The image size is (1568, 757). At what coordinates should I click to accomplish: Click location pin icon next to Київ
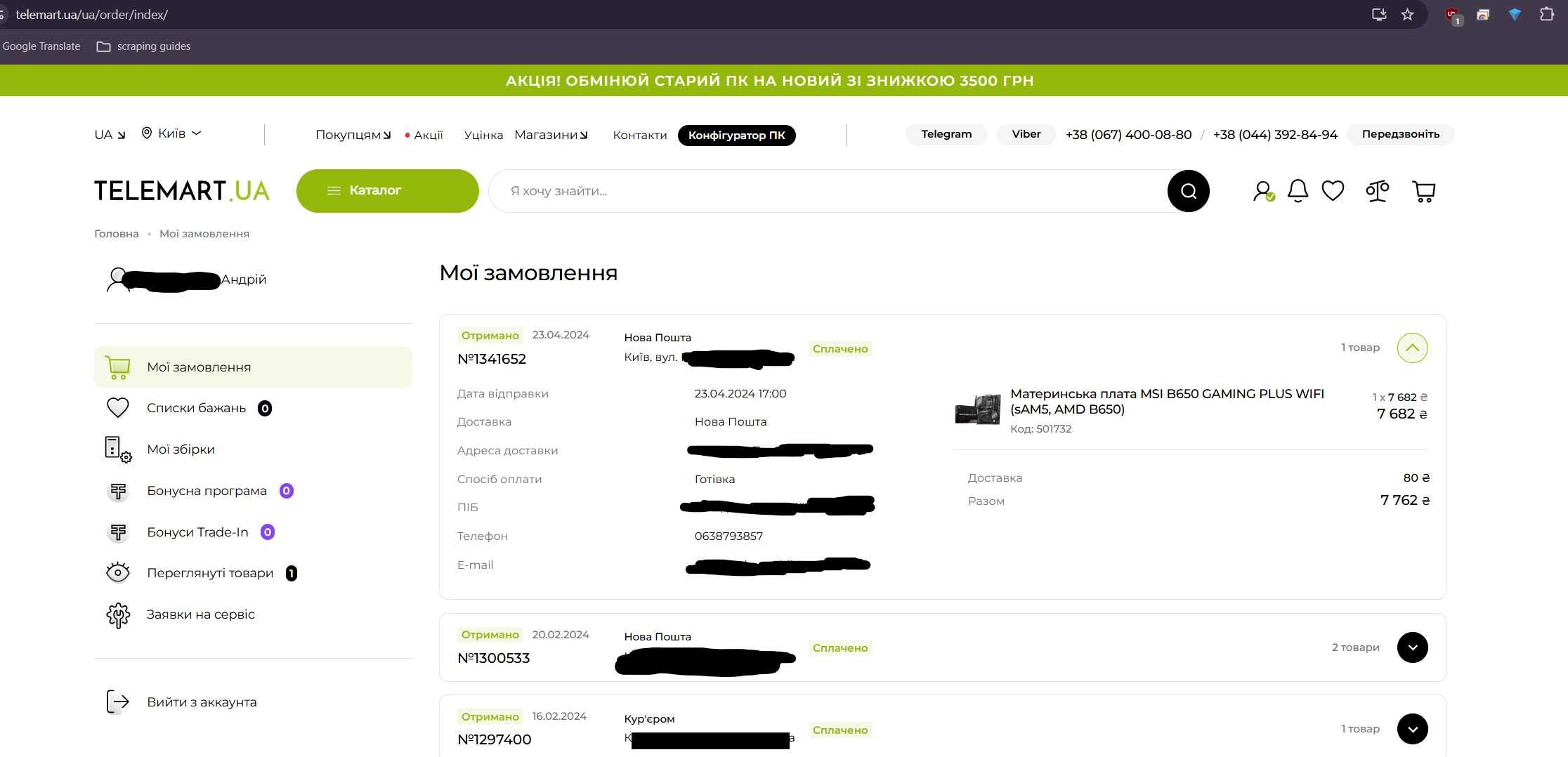[x=146, y=133]
